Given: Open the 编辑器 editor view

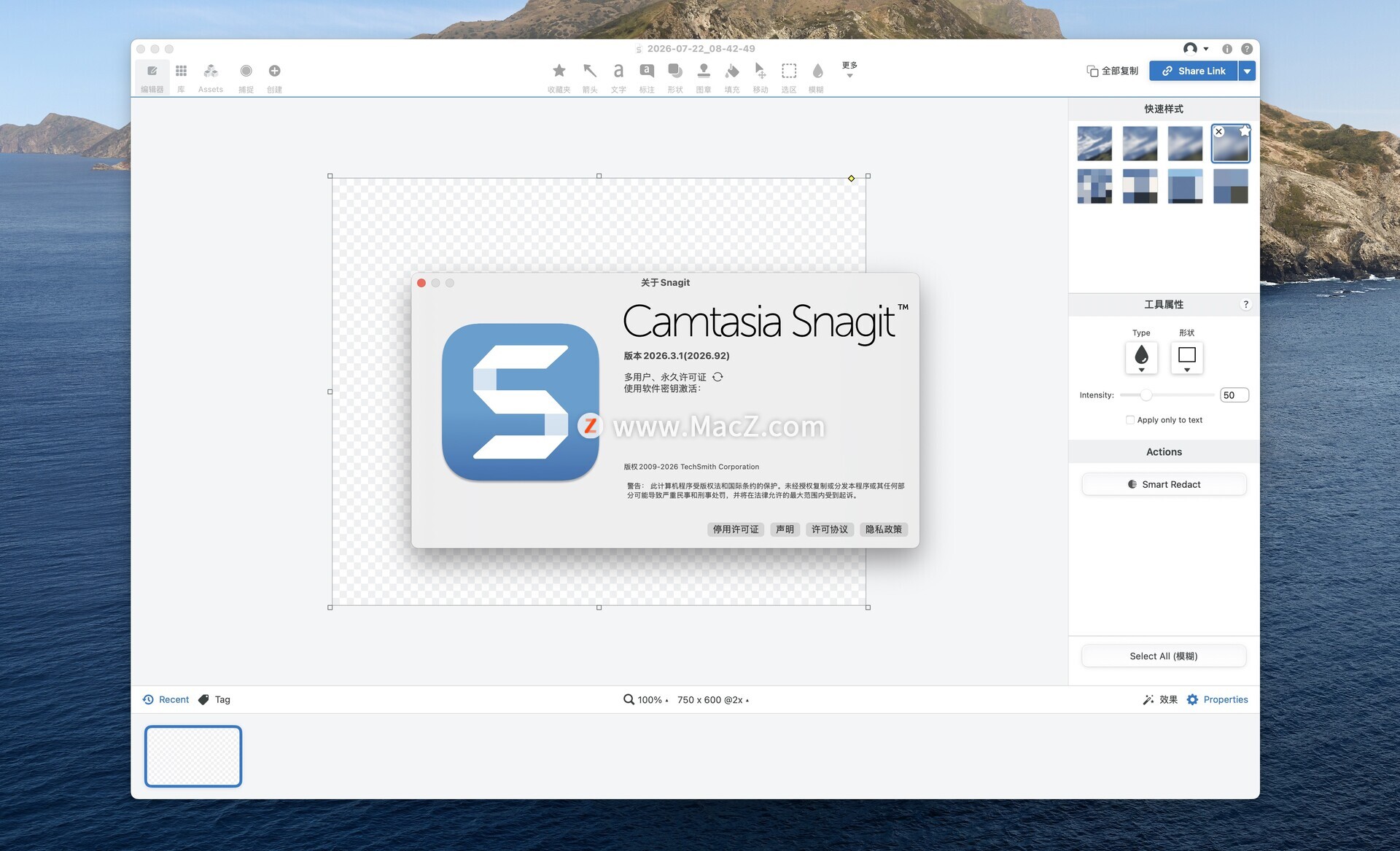Looking at the screenshot, I should [x=152, y=77].
